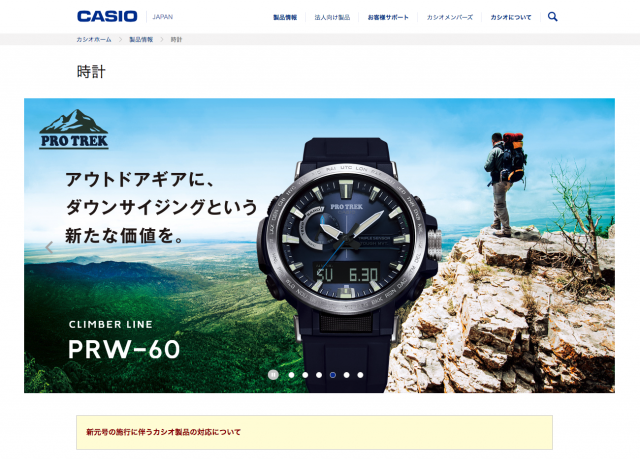Image resolution: width=640 pixels, height=459 pixels.
Task: Select the second carousel slide dot
Action: tap(305, 375)
